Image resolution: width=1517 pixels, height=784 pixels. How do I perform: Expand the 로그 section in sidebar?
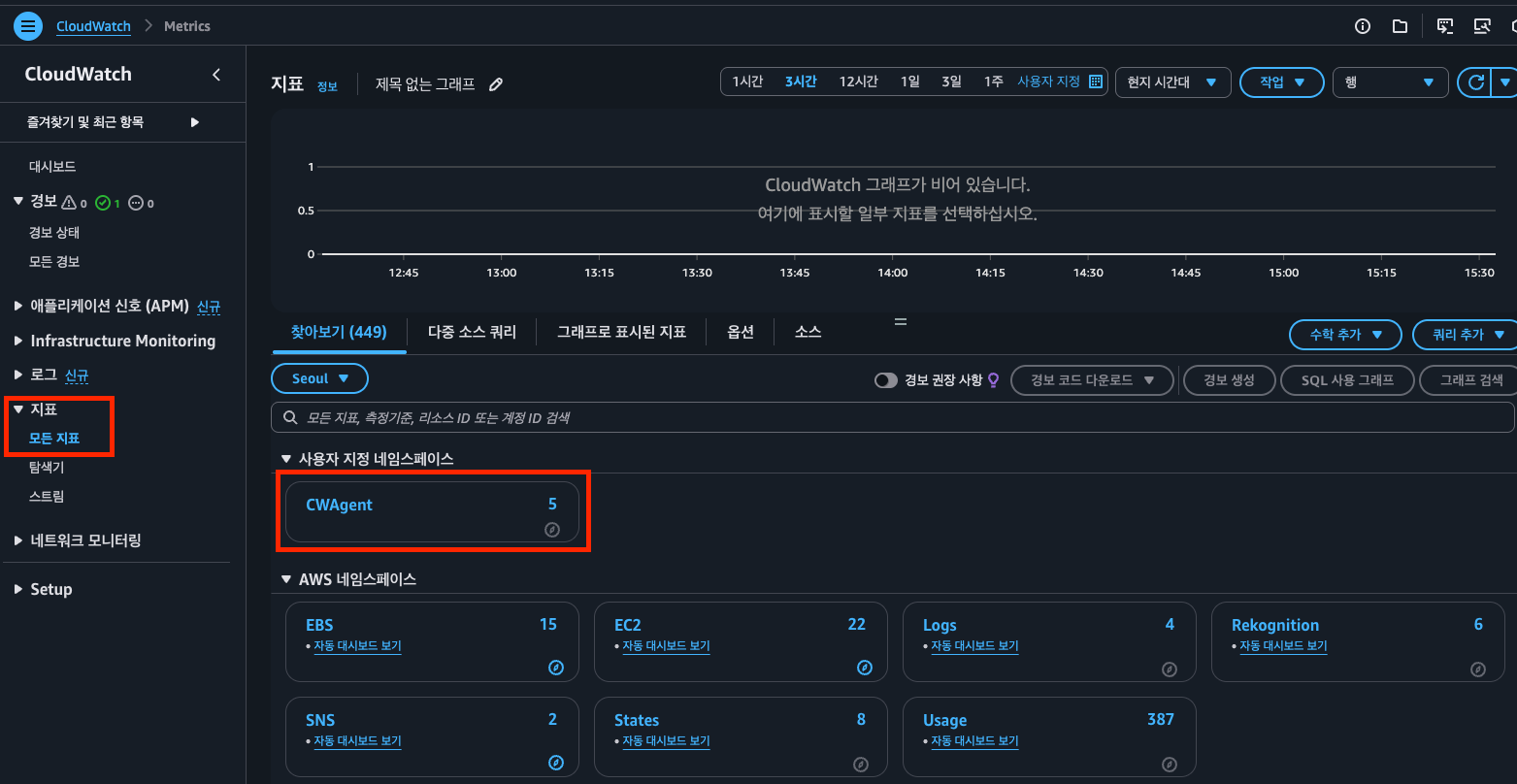click(18, 375)
